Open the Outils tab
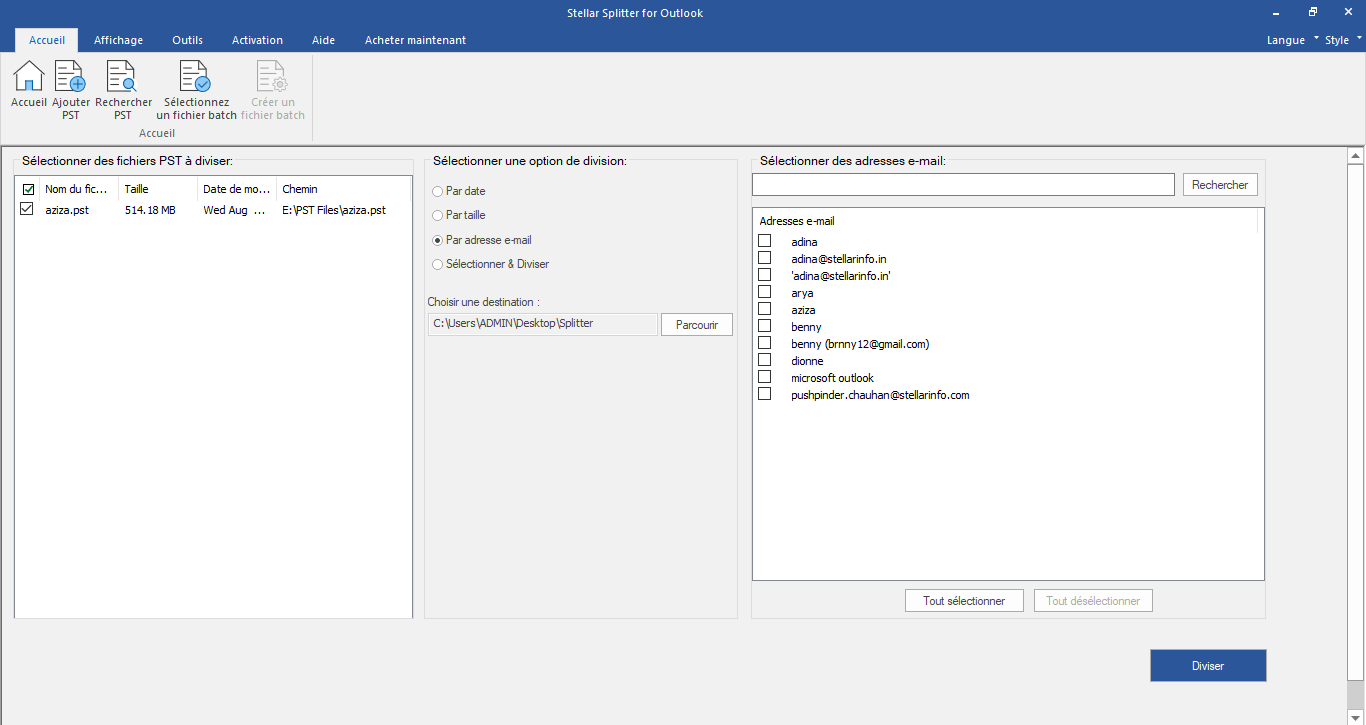1366x725 pixels. [x=187, y=40]
